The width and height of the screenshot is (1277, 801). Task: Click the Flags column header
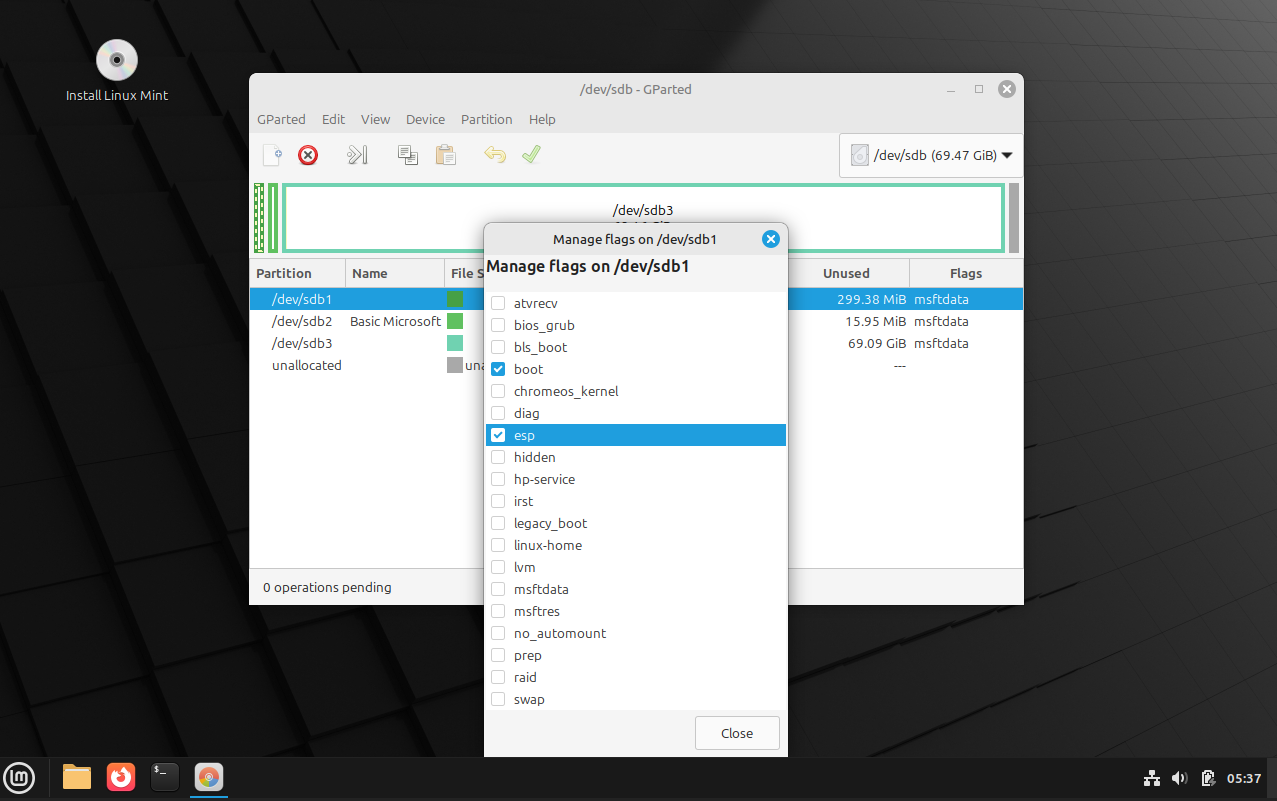click(966, 273)
